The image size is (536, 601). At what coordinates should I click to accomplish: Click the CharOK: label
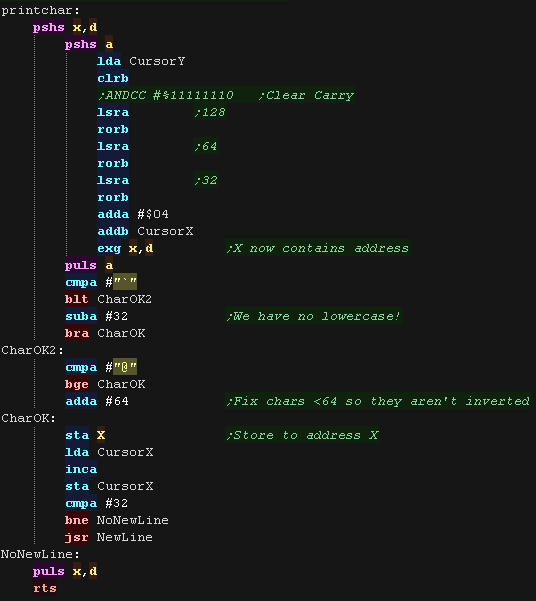tap(28, 418)
